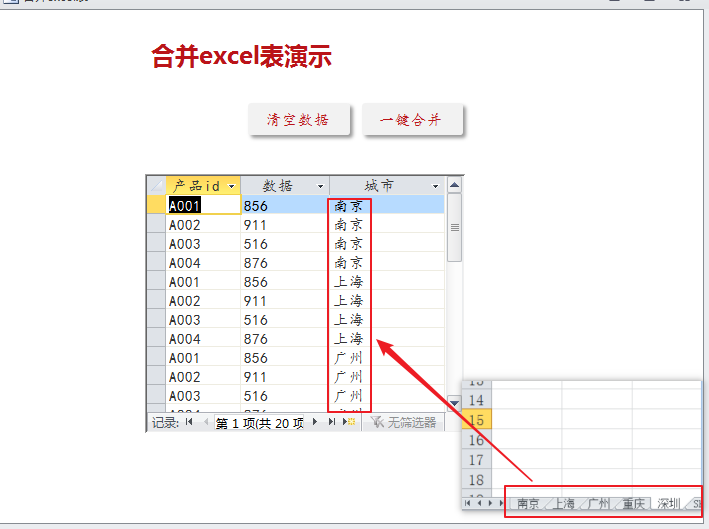
Task: Go to next record in navigator
Action: (315, 422)
